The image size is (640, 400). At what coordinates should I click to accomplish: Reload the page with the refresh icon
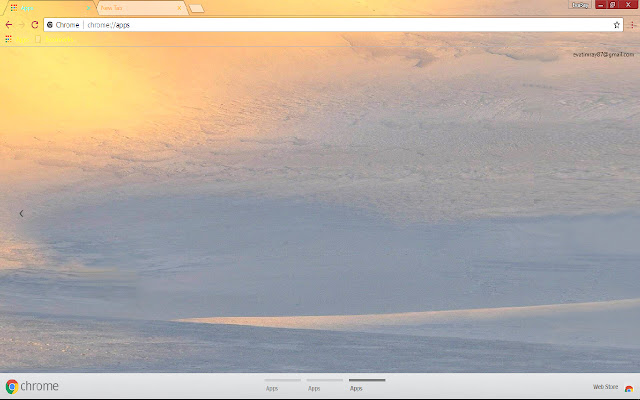(x=35, y=25)
